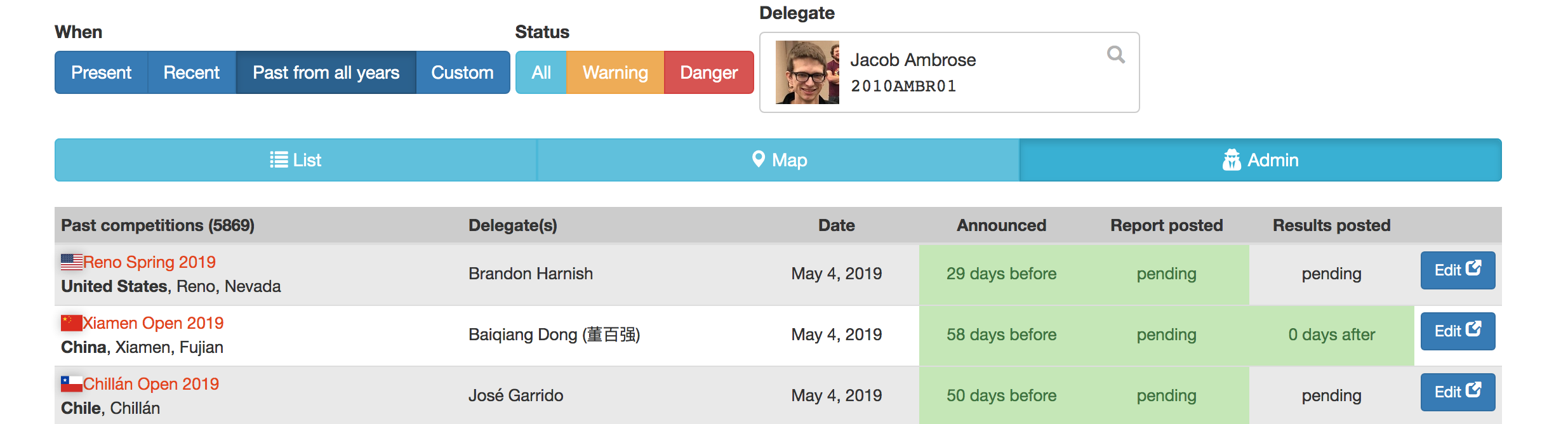Click the Chile flag icon
Image resolution: width=1568 pixels, height=424 pixels.
click(x=72, y=383)
